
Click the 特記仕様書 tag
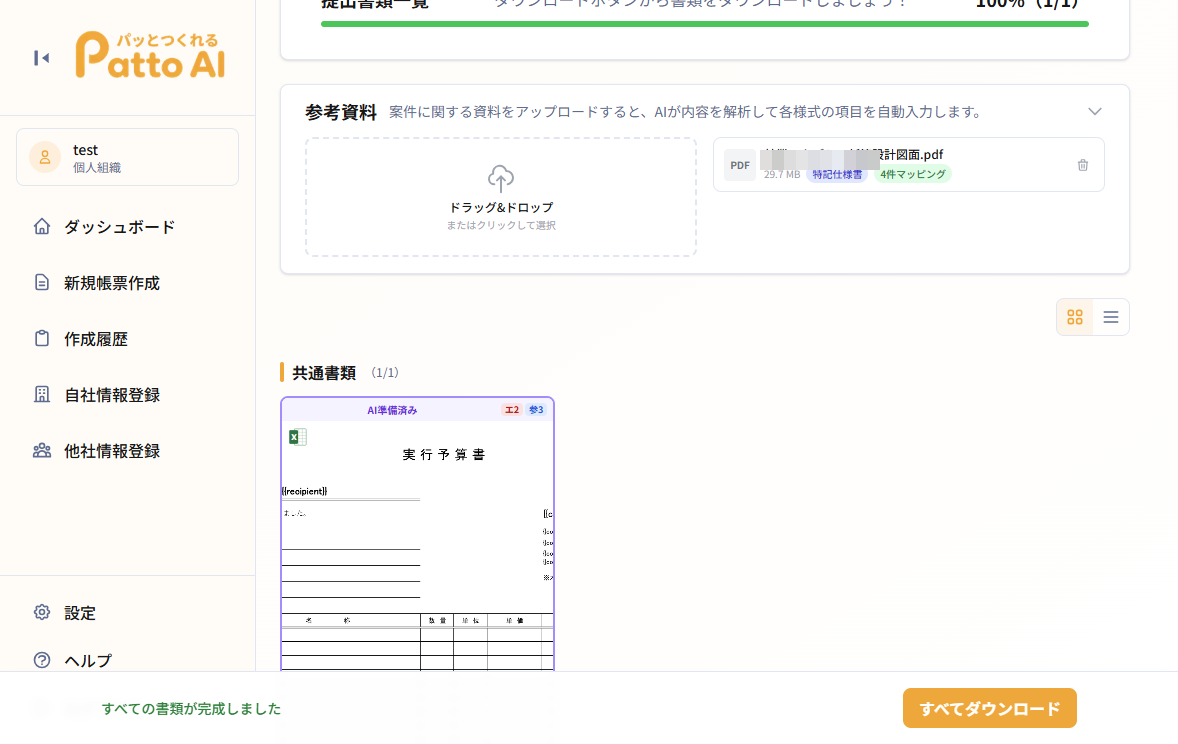coord(837,174)
